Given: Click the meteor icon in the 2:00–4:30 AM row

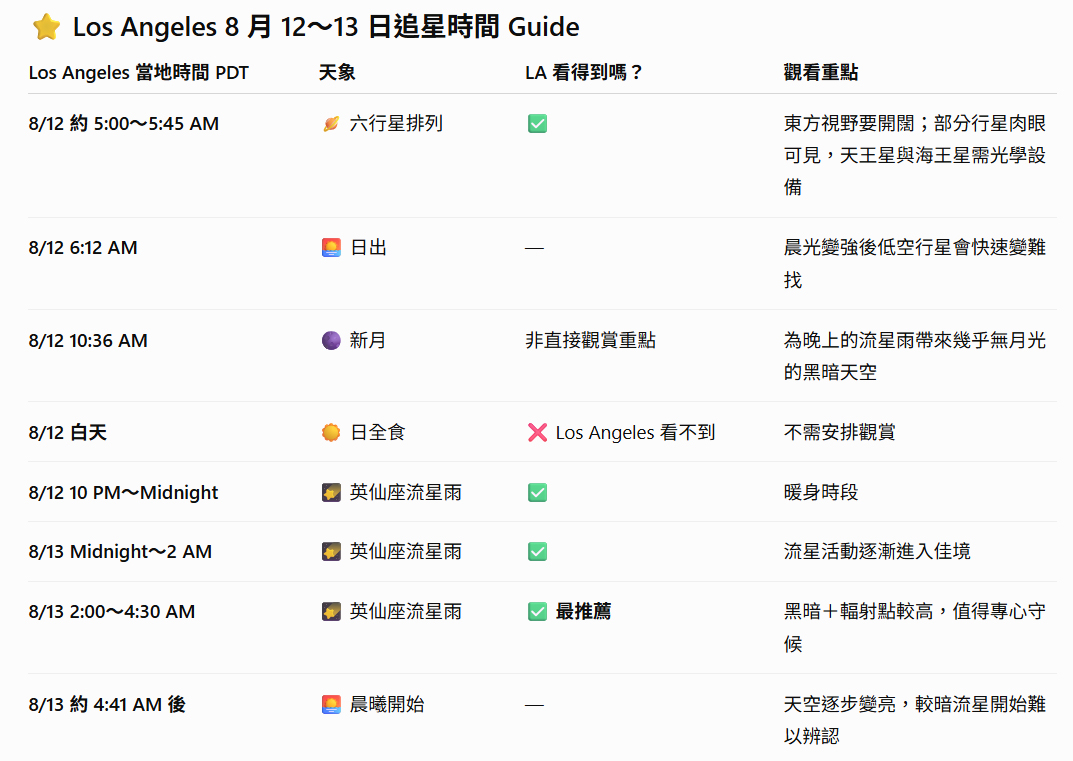Looking at the screenshot, I should click(x=331, y=612).
